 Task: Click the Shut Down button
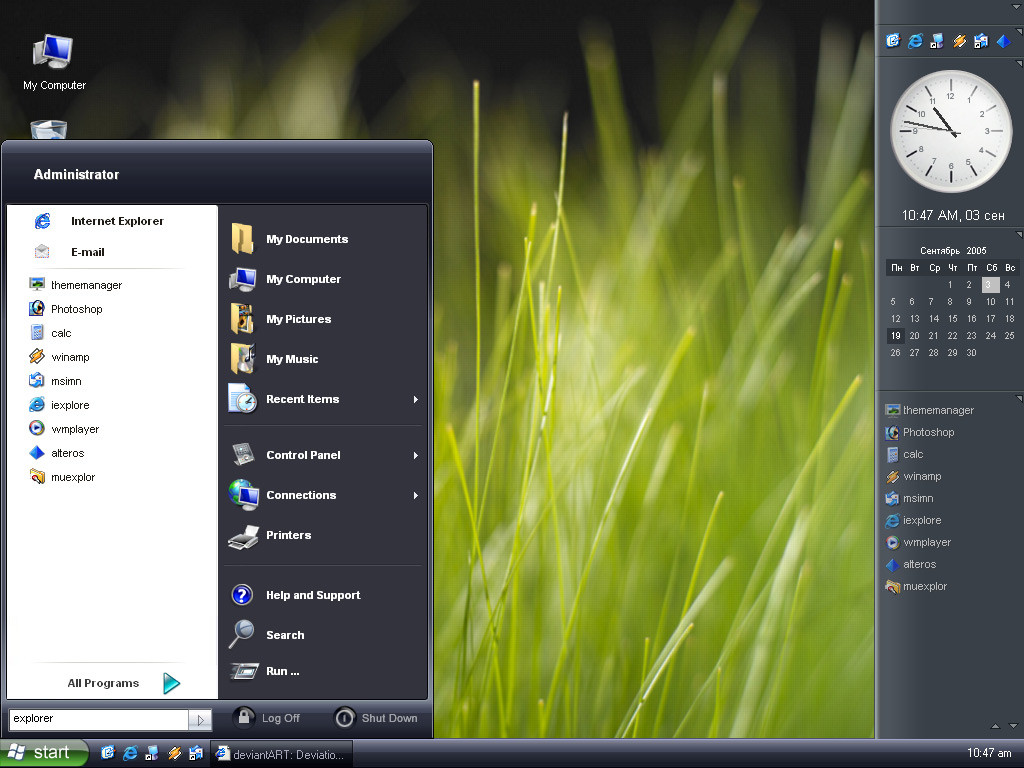tap(376, 718)
